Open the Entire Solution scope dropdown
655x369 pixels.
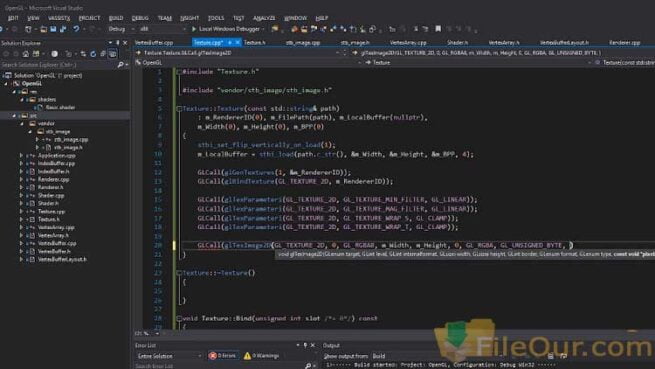[x=168, y=356]
